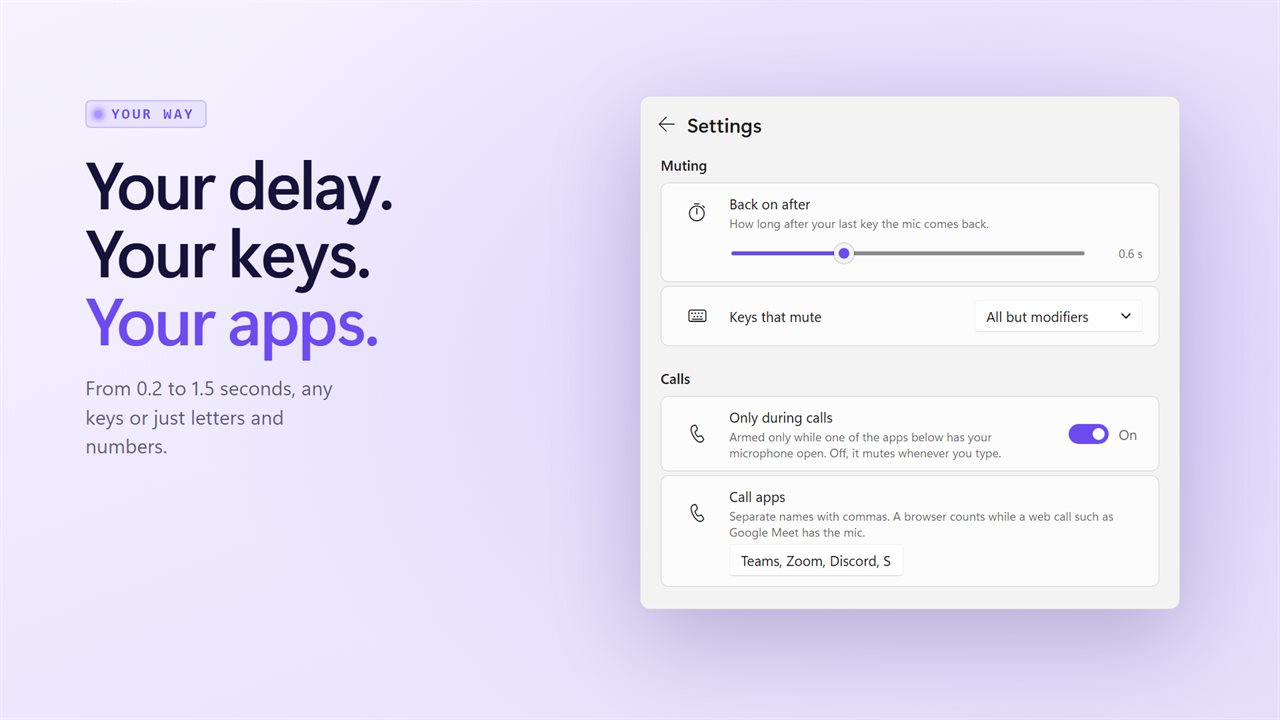Turn off the Only during calls switch
The image size is (1280, 720).
coord(1088,434)
